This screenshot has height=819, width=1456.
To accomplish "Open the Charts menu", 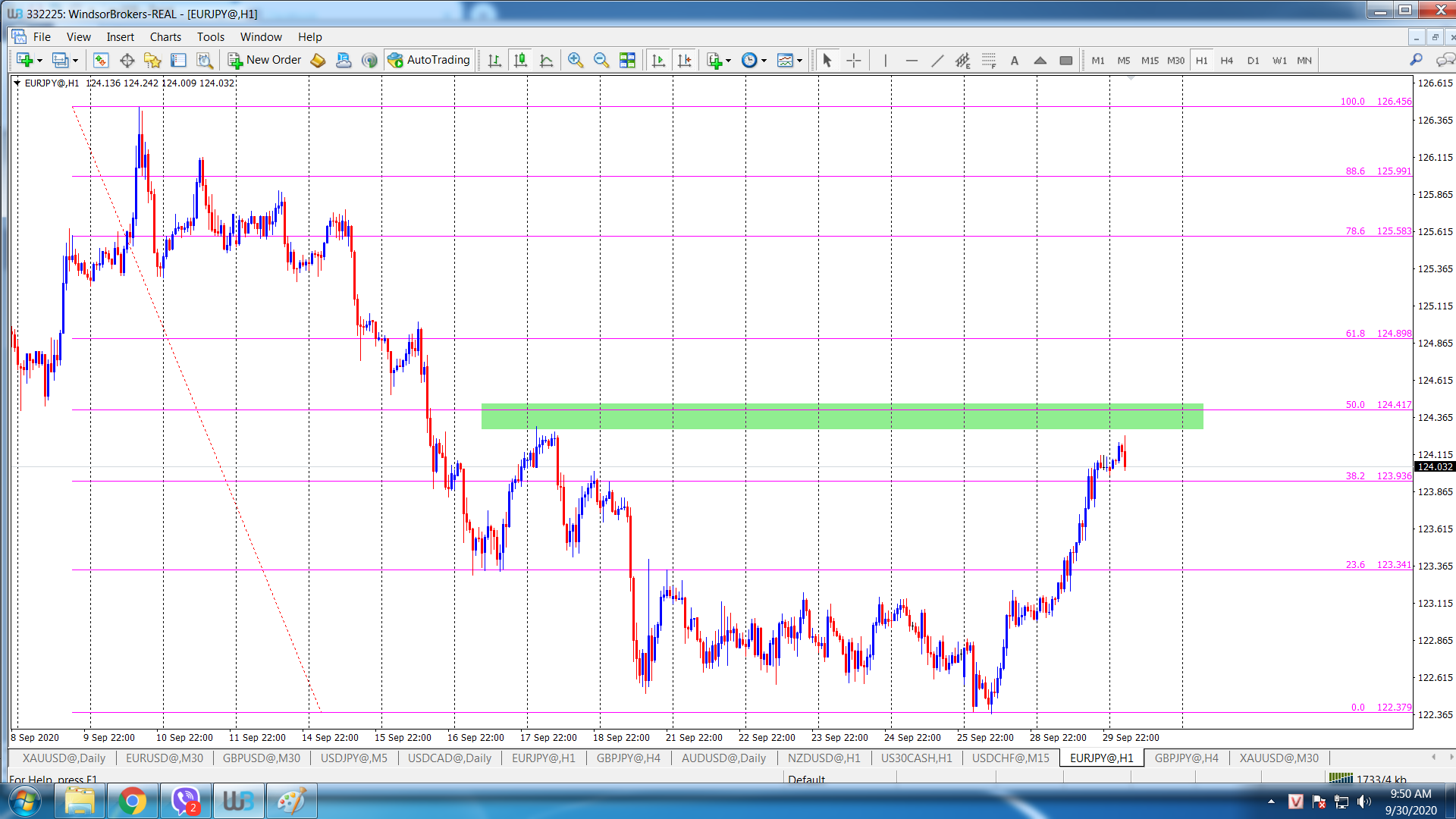I will (x=165, y=36).
